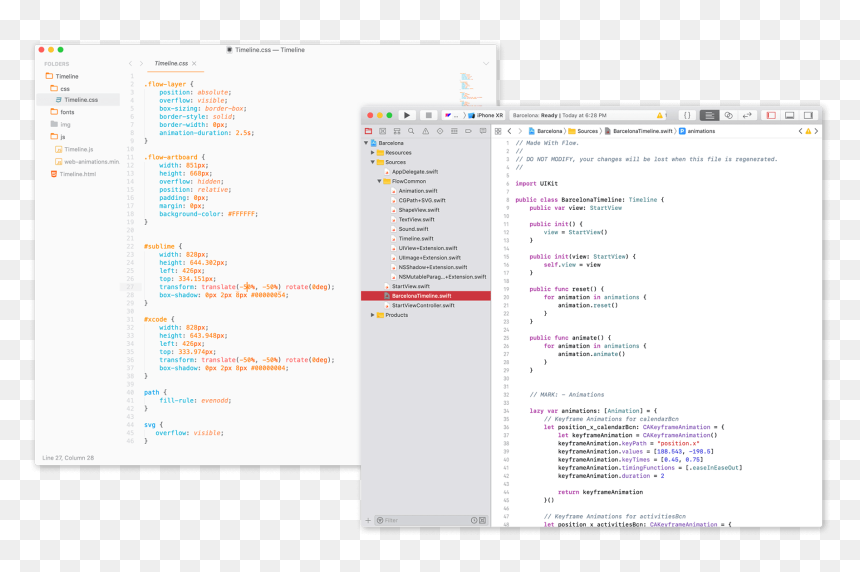This screenshot has height=572, width=860.
Task: Expand the Products group in Xcode
Action: (x=372, y=315)
